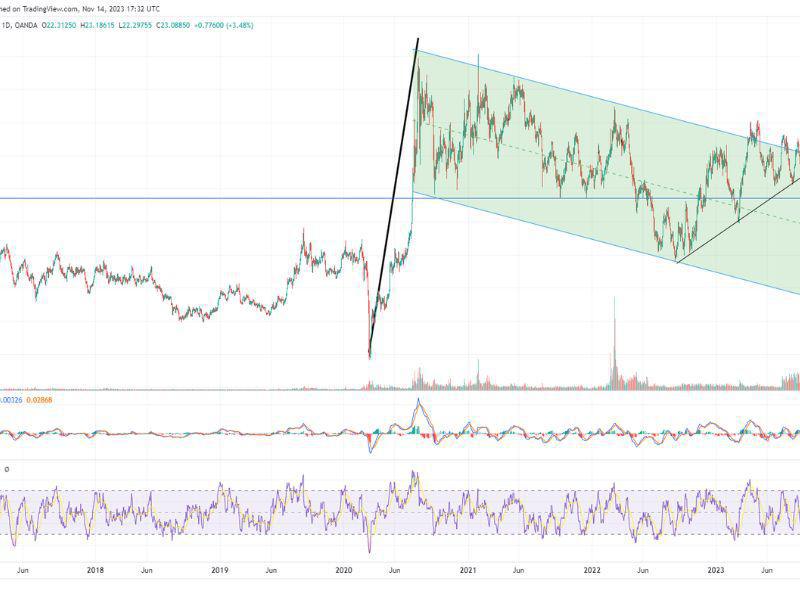Select the 1D, OANDA symbol label

[19, 25]
